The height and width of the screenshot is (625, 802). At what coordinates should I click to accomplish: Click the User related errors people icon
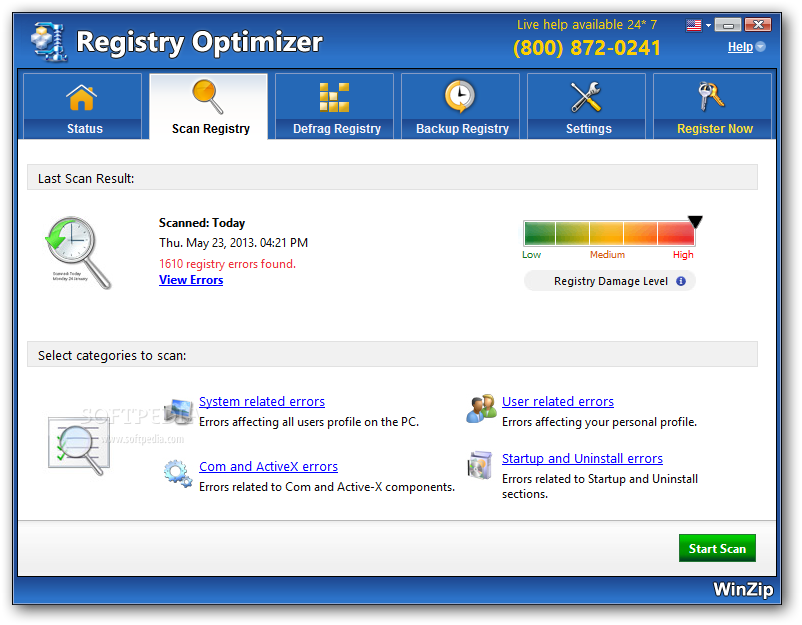481,408
